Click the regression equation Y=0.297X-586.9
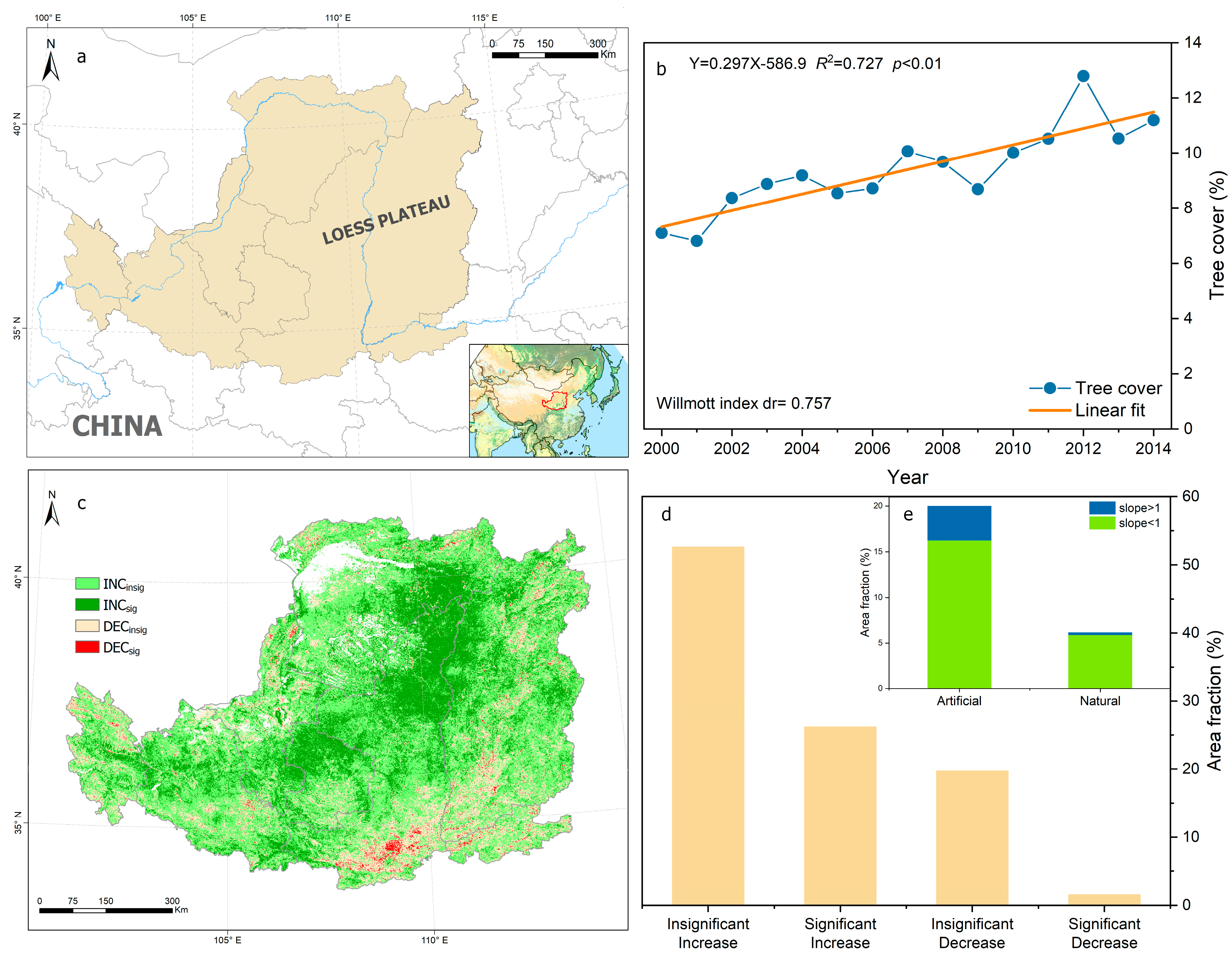1232x954 pixels. pos(747,63)
